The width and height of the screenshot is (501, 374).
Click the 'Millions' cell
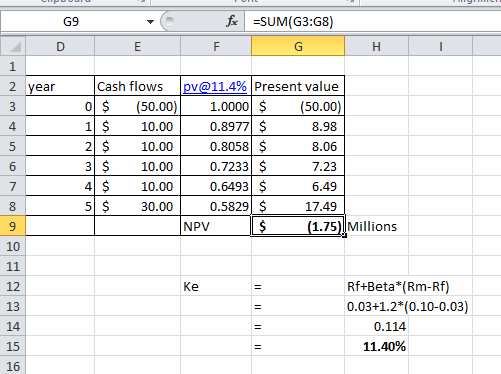click(376, 226)
